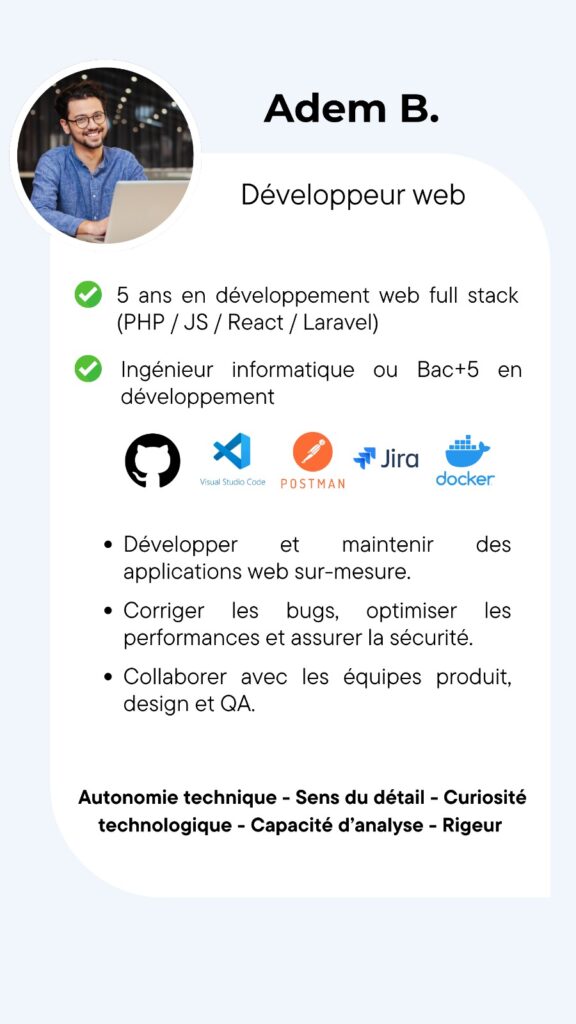This screenshot has height=1024, width=576.
Task: Click the green checkmark beside Ingénieur informatique
Action: [x=88, y=369]
